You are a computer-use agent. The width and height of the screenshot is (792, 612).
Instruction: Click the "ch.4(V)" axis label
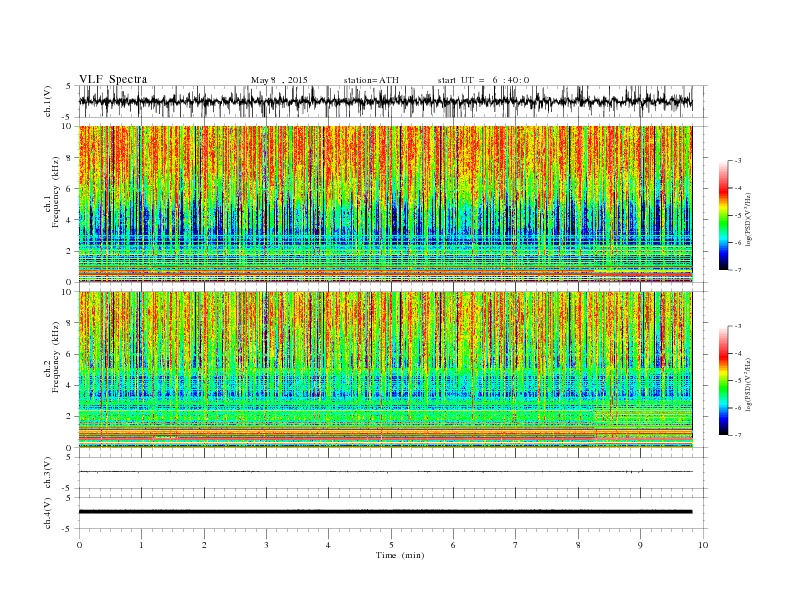[47, 513]
